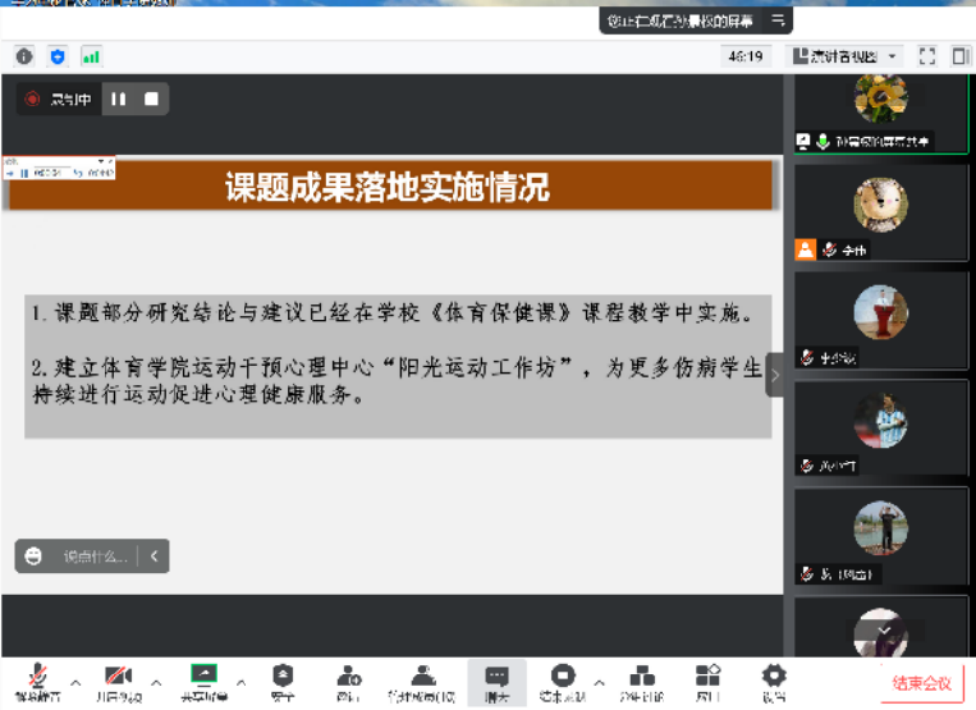976x710 pixels.
Task: Open the Breakout Rooms icon
Action: click(x=641, y=681)
